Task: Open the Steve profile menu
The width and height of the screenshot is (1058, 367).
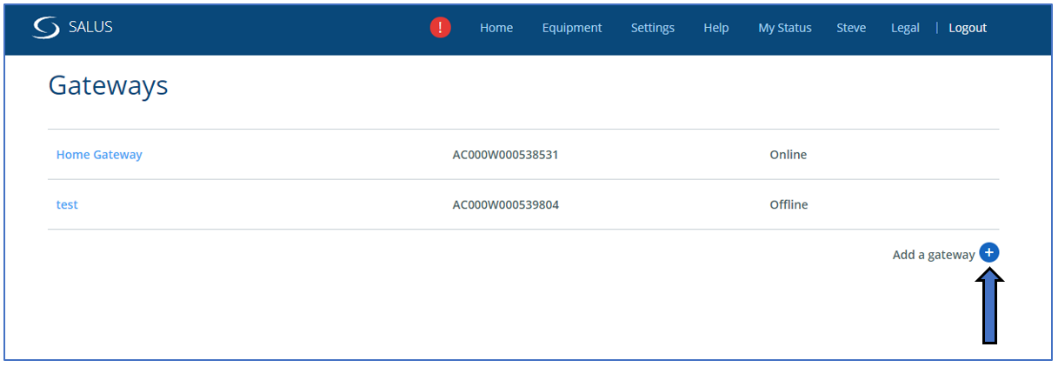Action: (851, 28)
